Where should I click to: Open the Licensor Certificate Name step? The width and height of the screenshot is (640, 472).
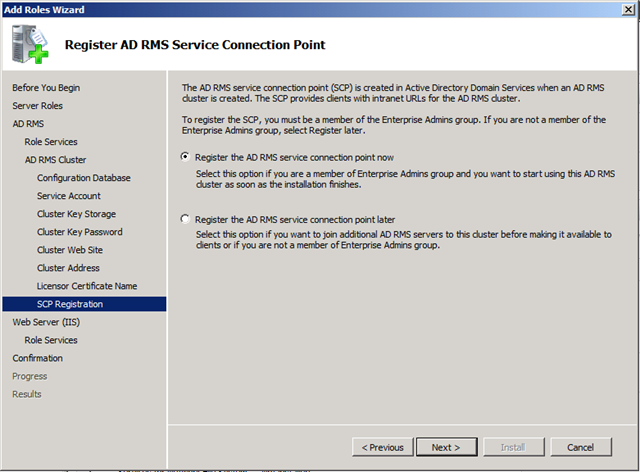tap(87, 286)
